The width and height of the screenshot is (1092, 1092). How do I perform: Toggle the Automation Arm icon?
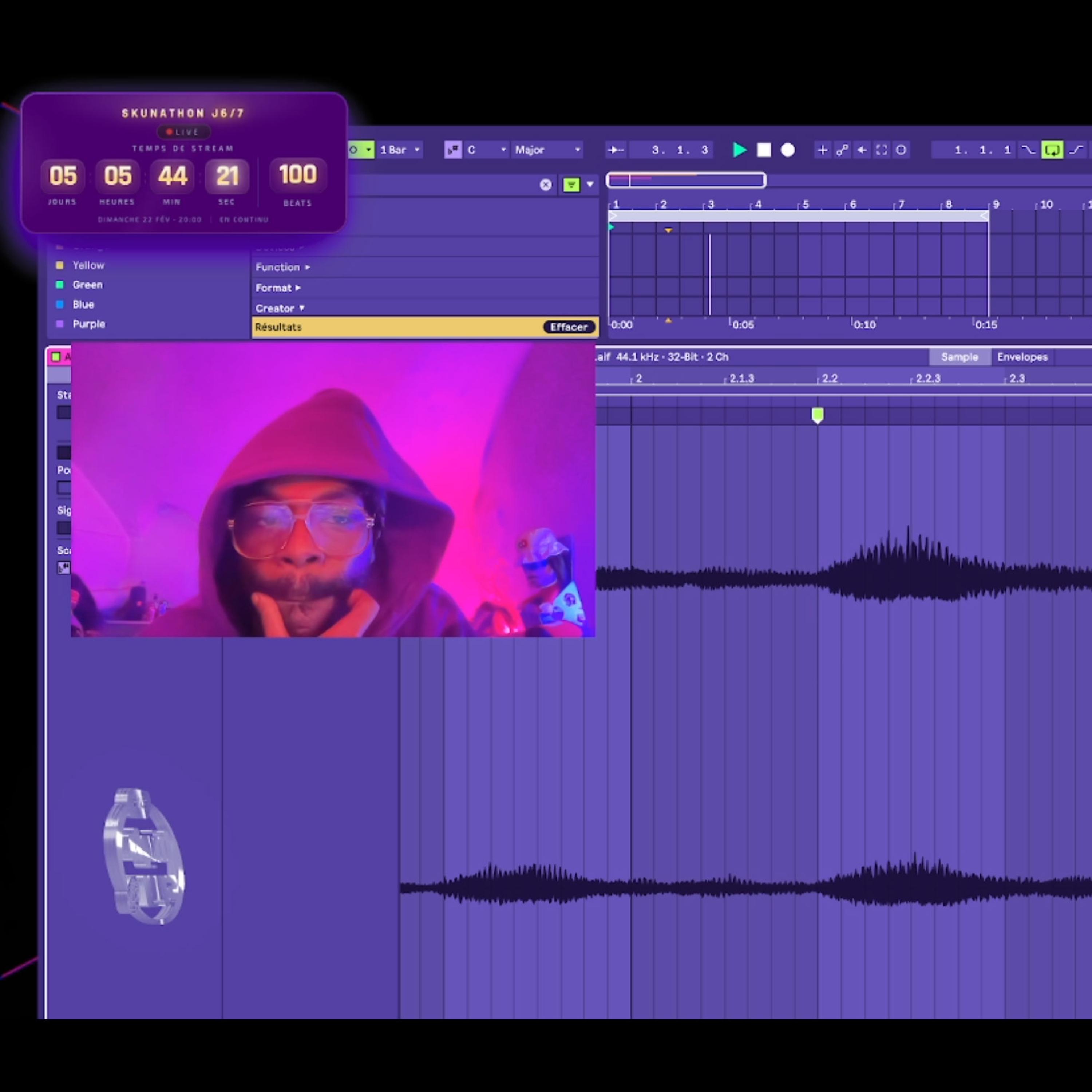point(842,150)
